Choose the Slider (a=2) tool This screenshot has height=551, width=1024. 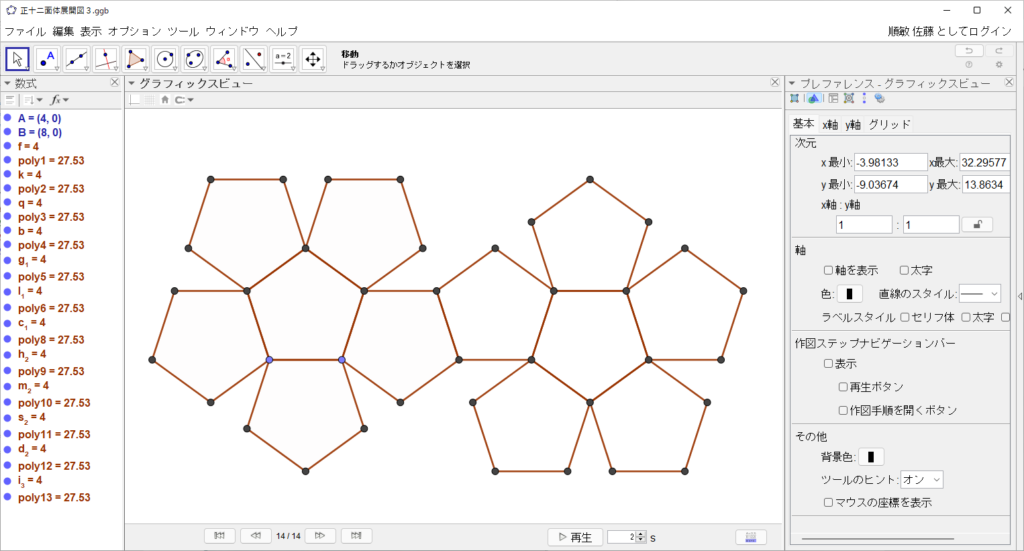pyautogui.click(x=283, y=60)
